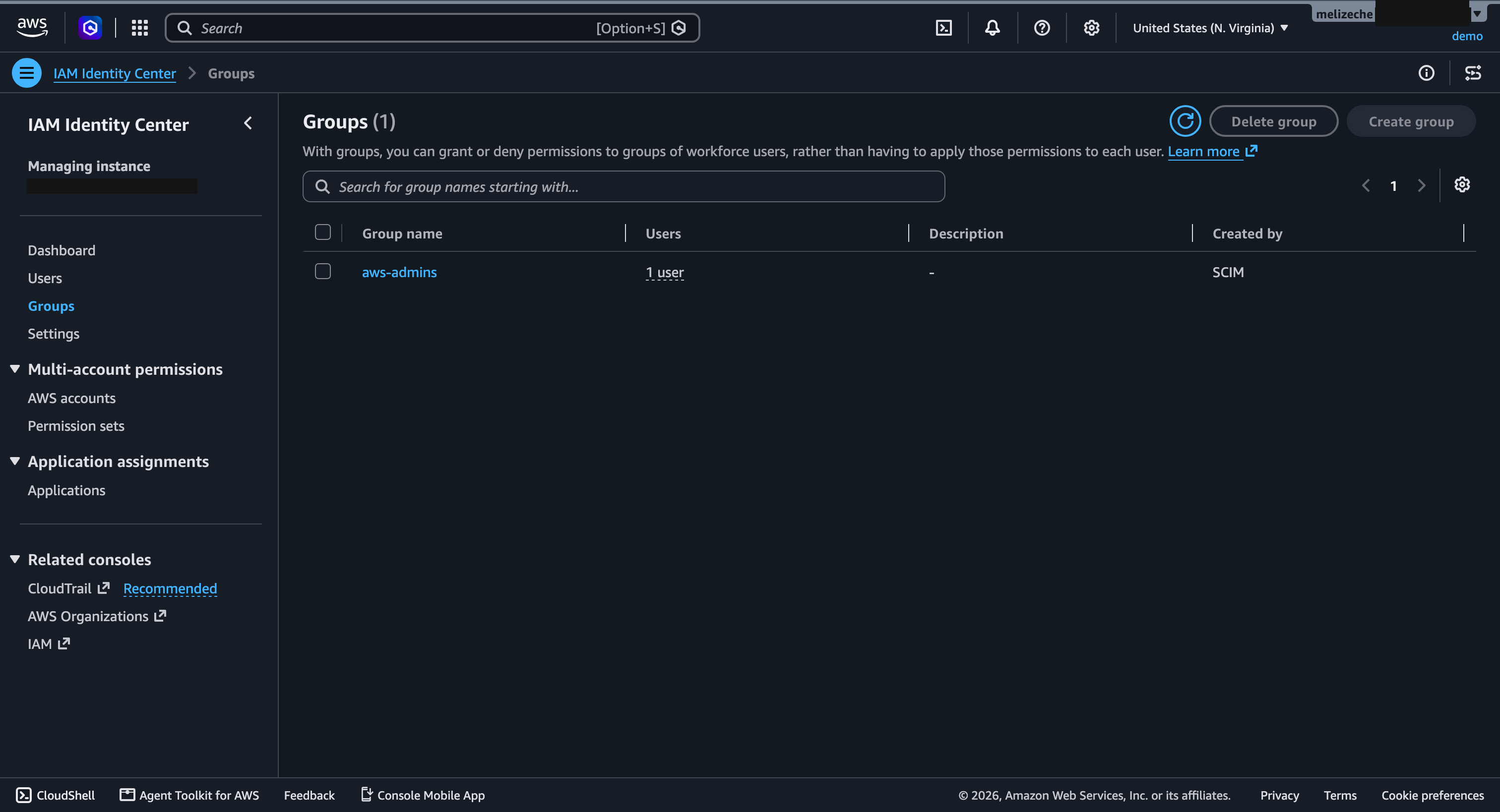Open Settings in the sidebar
This screenshot has width=1500, height=812.
54,334
